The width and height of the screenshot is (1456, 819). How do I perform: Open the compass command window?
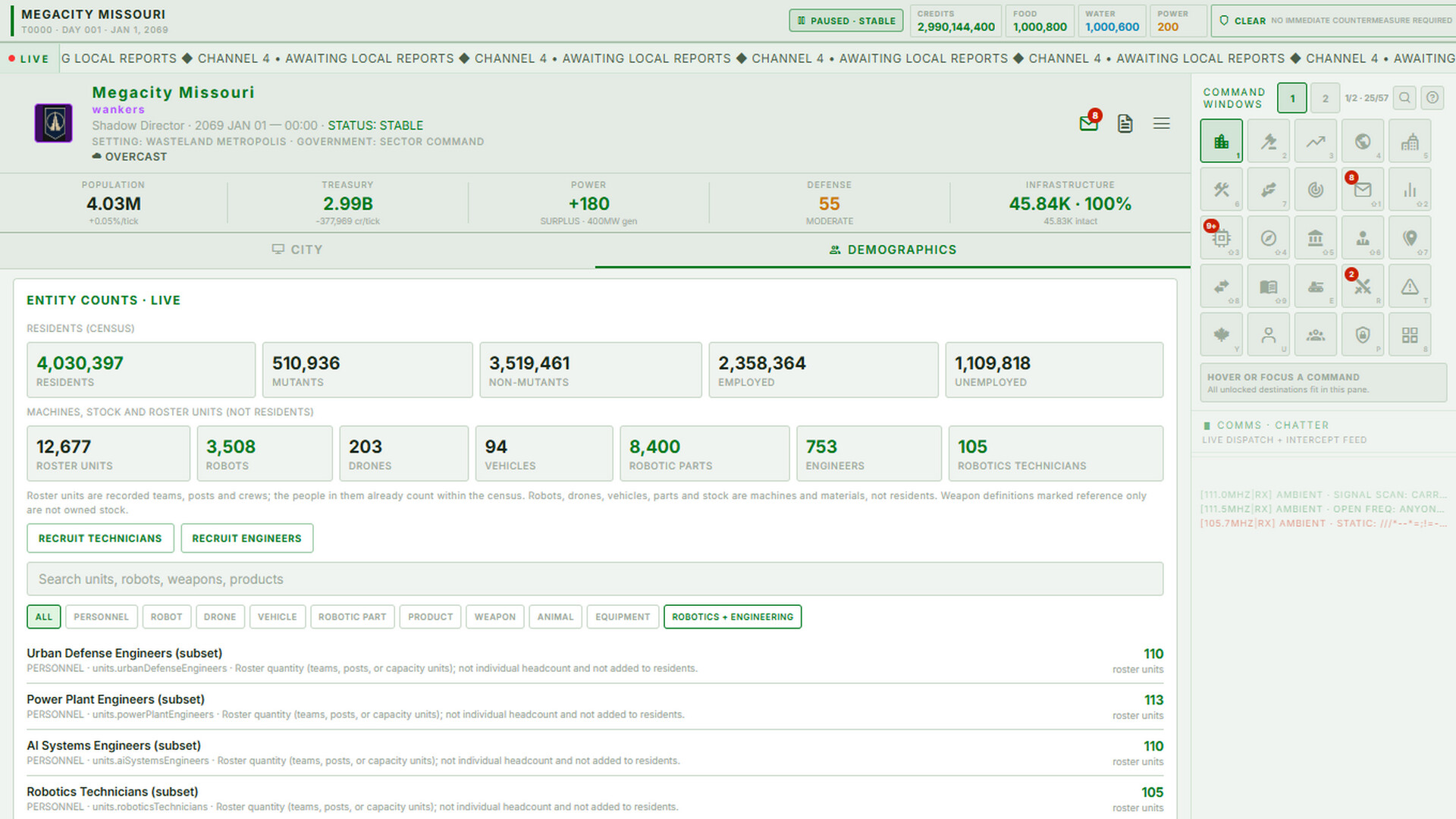(x=1268, y=238)
